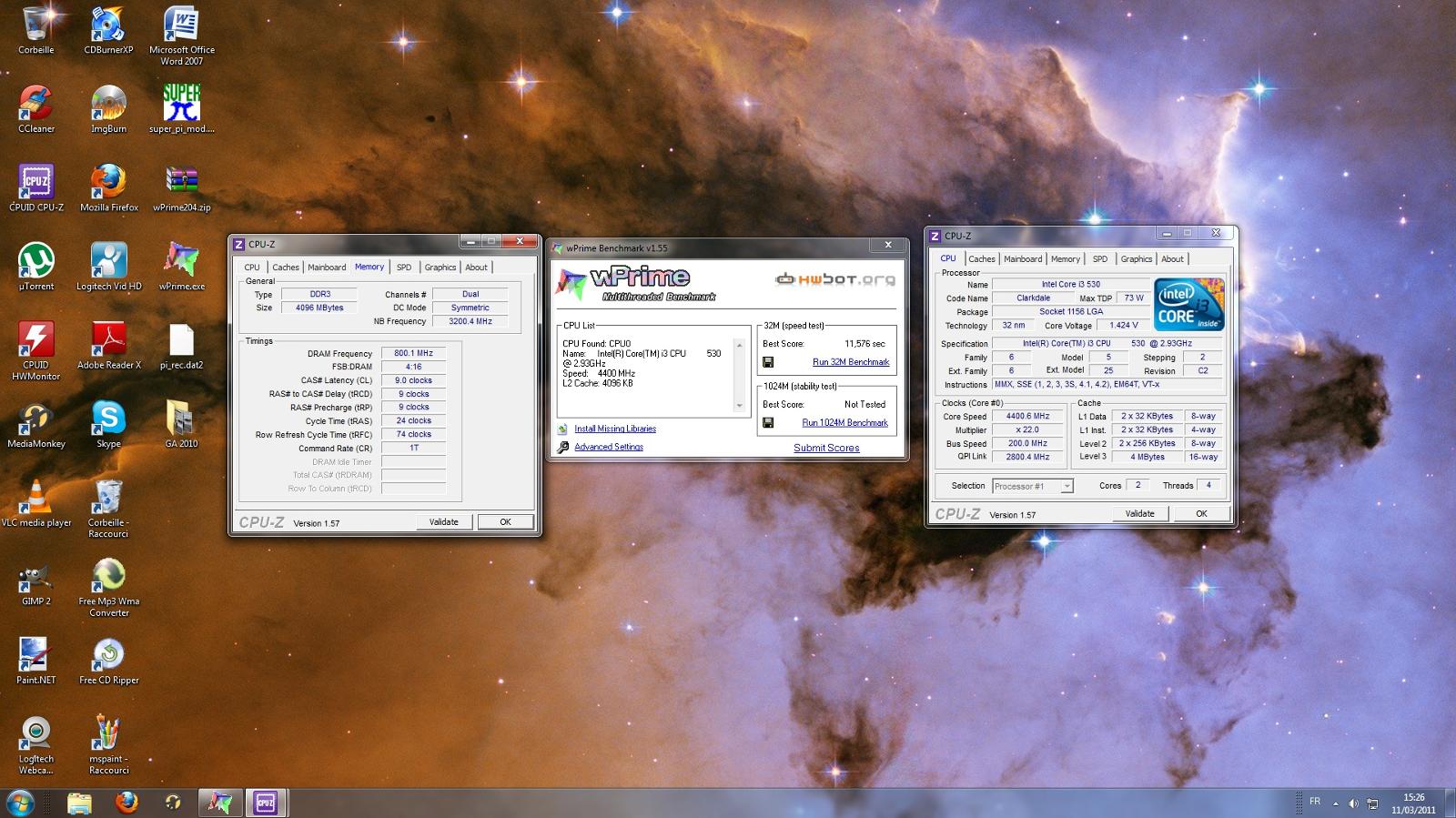Open the Install Missing Libraries link

pyautogui.click(x=615, y=429)
